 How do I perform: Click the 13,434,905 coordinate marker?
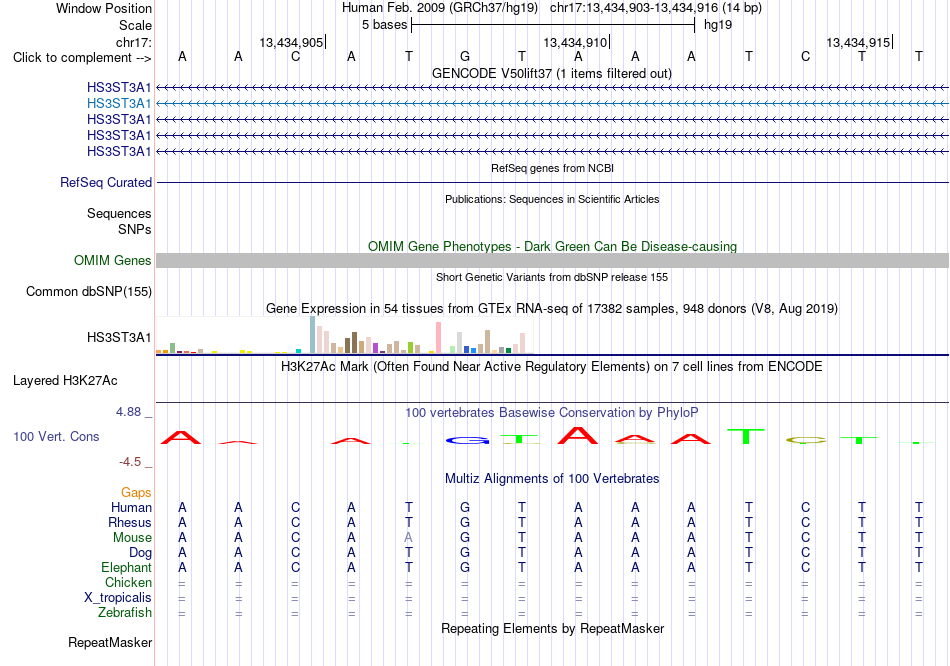click(291, 42)
